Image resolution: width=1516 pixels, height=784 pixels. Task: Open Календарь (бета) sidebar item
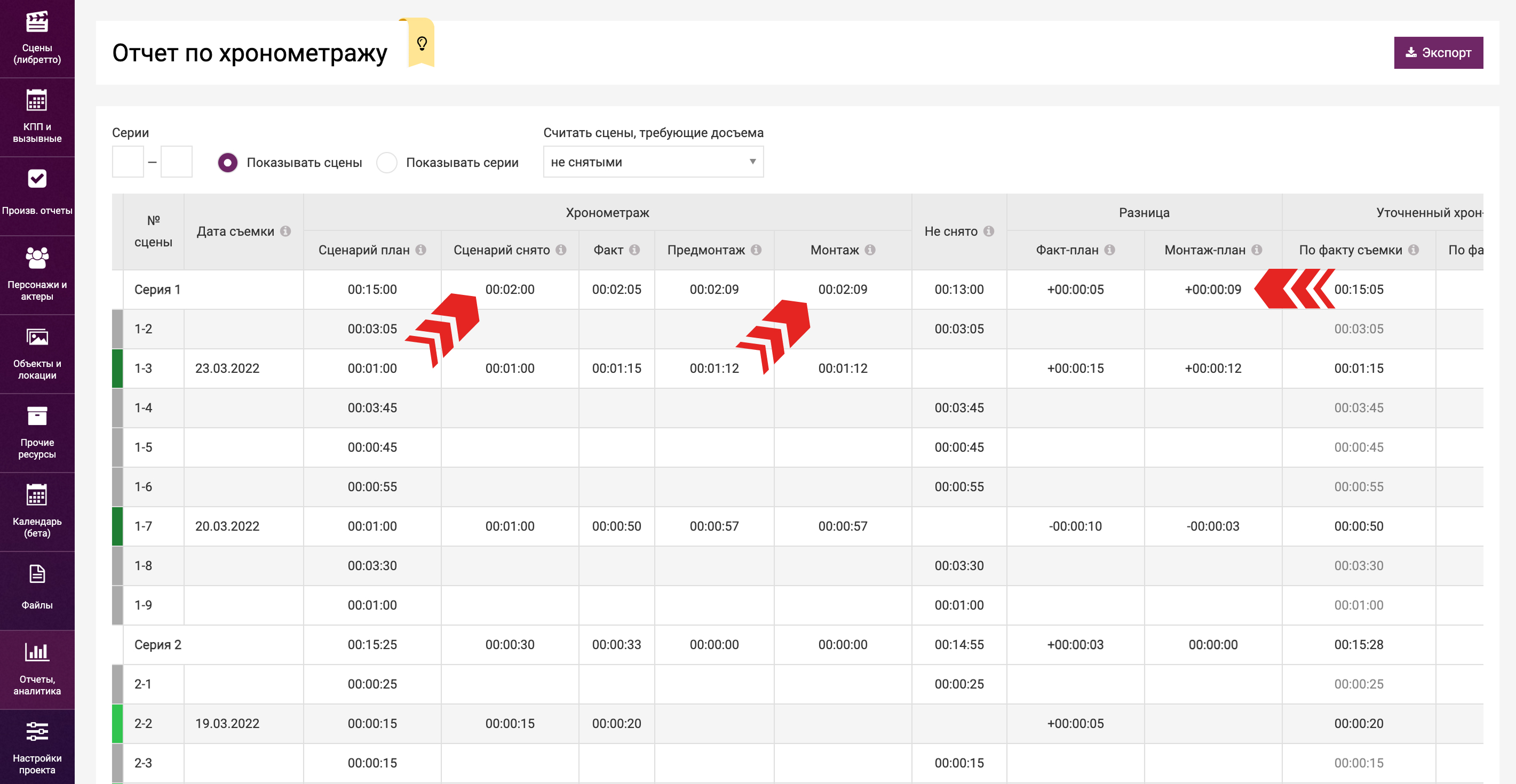pyautogui.click(x=37, y=510)
